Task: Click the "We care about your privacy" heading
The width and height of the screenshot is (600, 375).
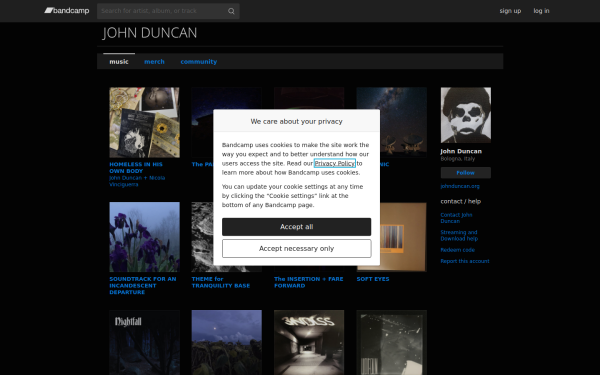Action: (x=297, y=121)
